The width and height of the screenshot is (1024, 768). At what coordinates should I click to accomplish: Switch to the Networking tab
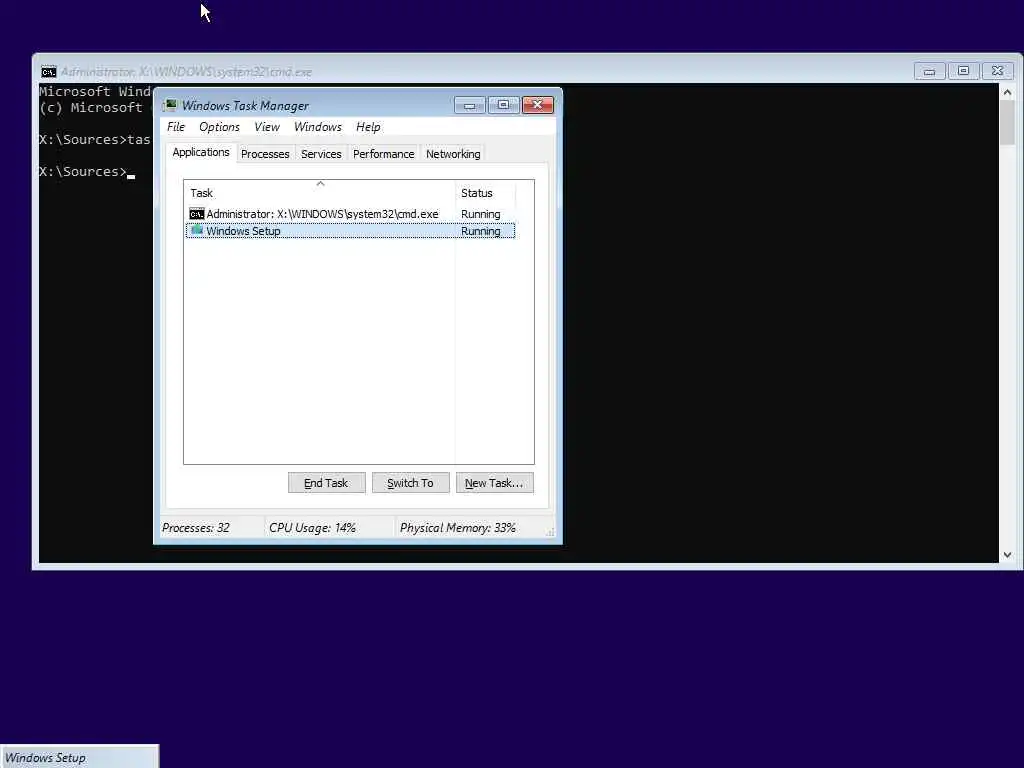pos(453,154)
